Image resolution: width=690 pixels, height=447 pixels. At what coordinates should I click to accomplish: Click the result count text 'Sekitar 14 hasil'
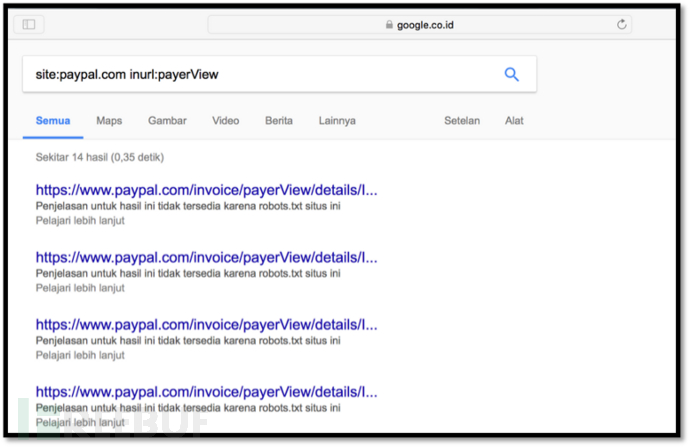pyautogui.click(x=72, y=157)
